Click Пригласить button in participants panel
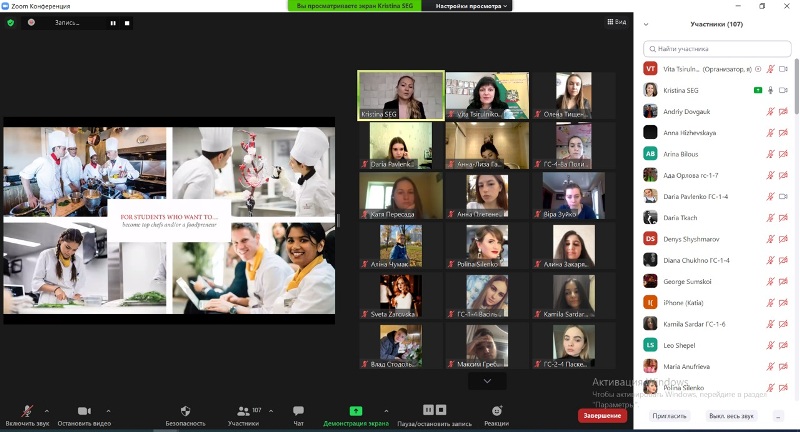The width and height of the screenshot is (800, 432). (669, 416)
